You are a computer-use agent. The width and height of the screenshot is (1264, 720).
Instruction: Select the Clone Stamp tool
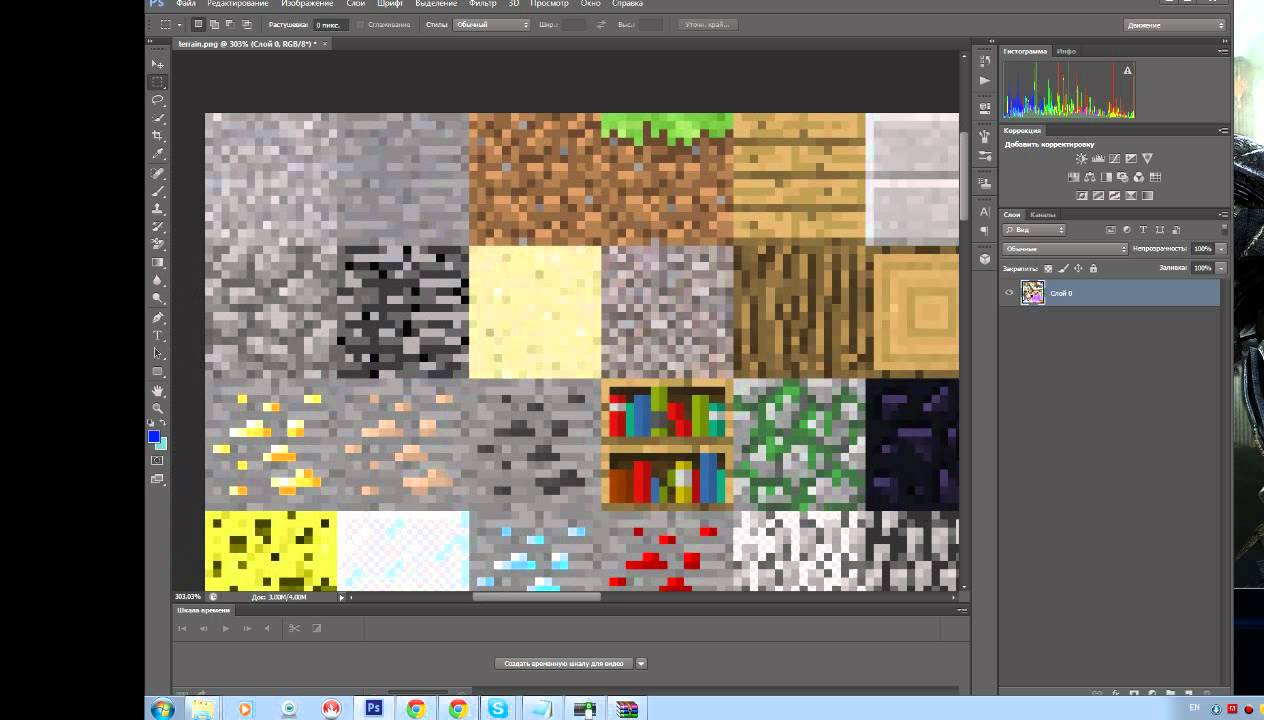coord(158,209)
